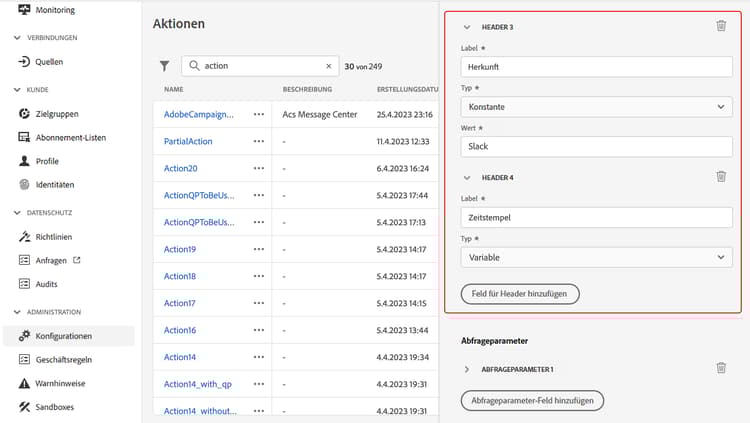Delete Header 4 with trash icon
The height and width of the screenshot is (423, 750).
(x=721, y=177)
